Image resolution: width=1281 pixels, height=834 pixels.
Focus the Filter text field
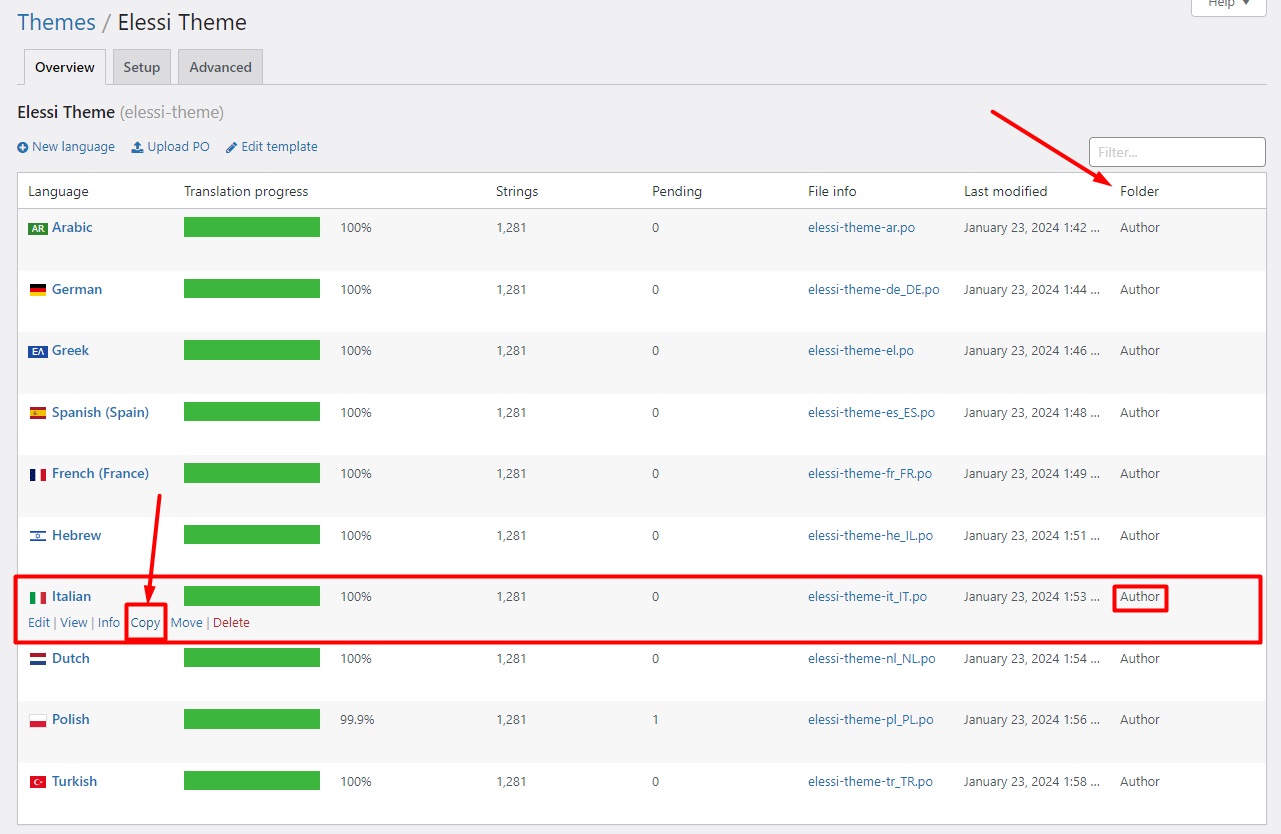coord(1176,152)
